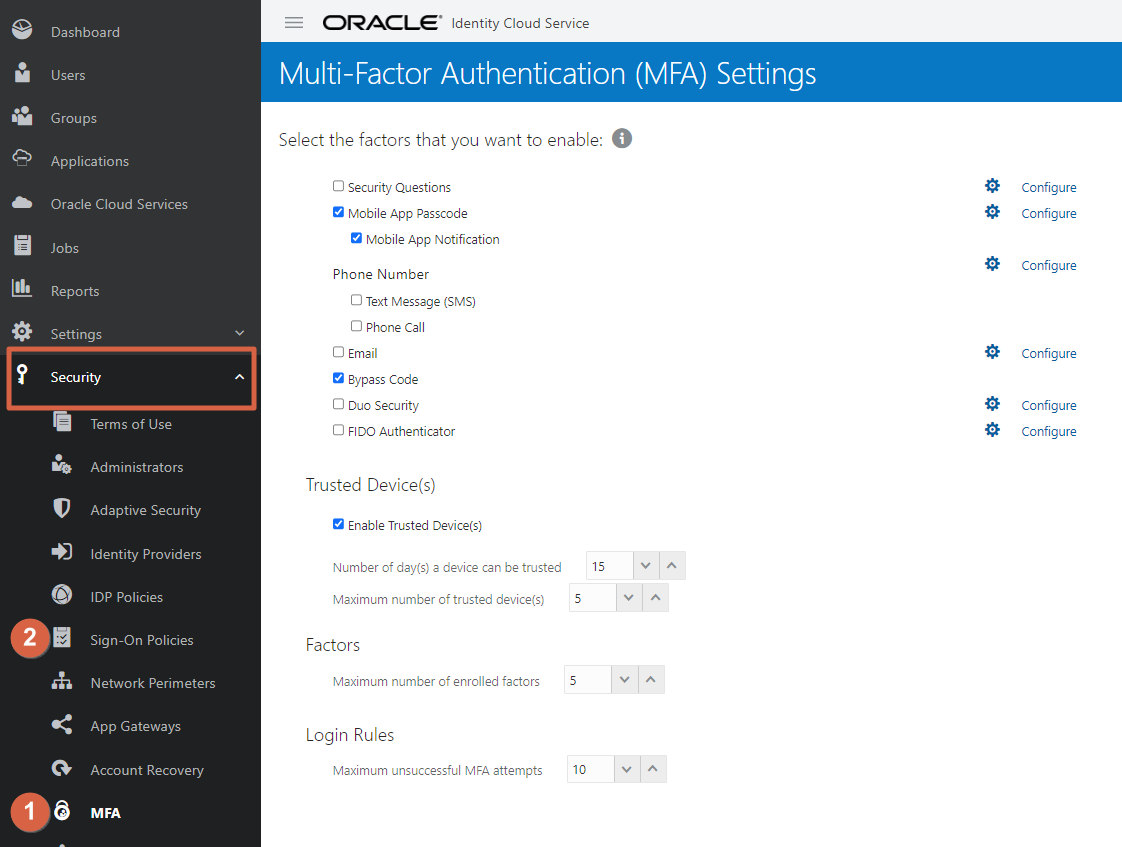
Task: Click Configure link for Mobile App Passcode
Action: click(x=1048, y=213)
